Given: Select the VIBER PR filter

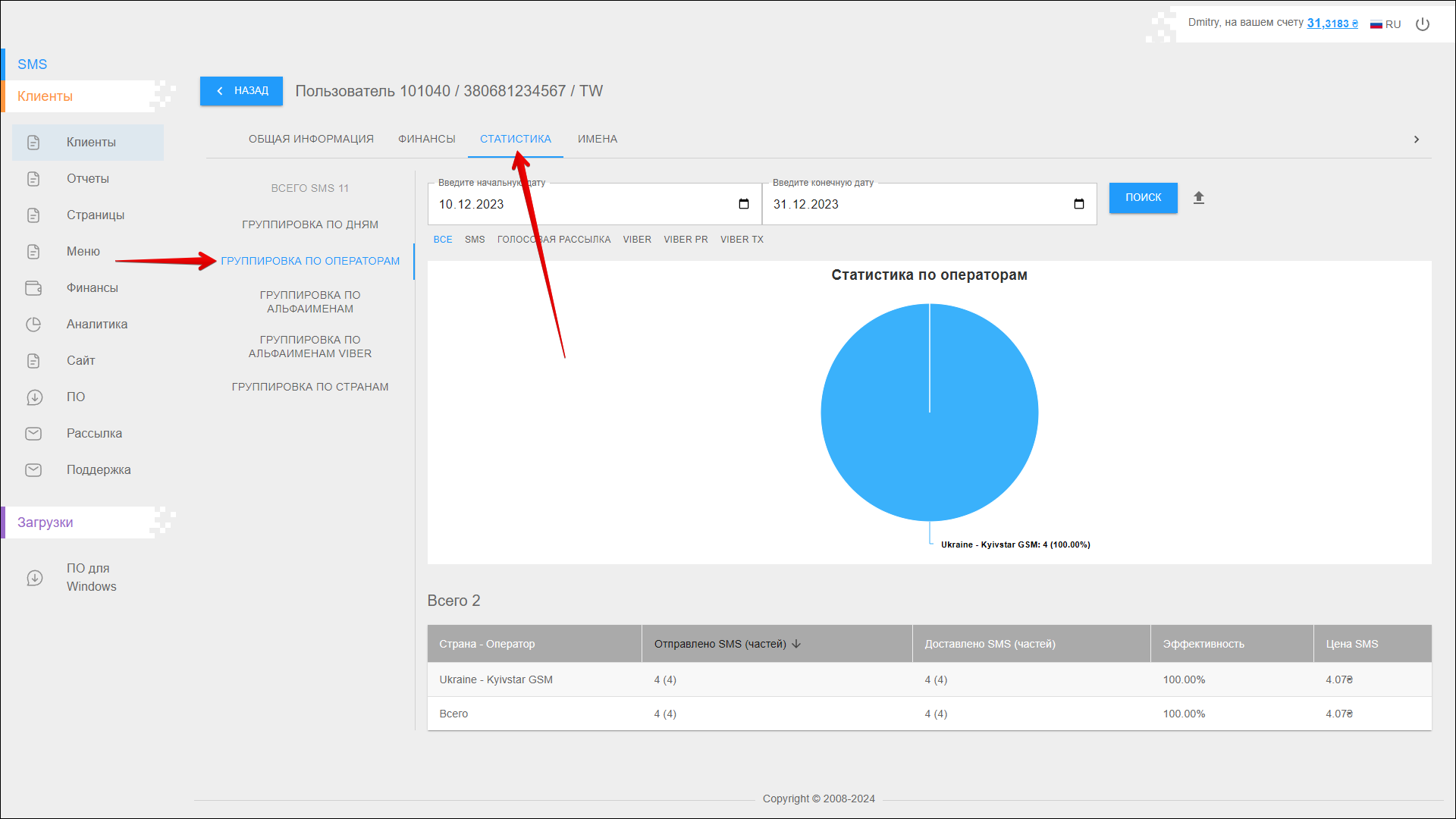Looking at the screenshot, I should click(686, 240).
